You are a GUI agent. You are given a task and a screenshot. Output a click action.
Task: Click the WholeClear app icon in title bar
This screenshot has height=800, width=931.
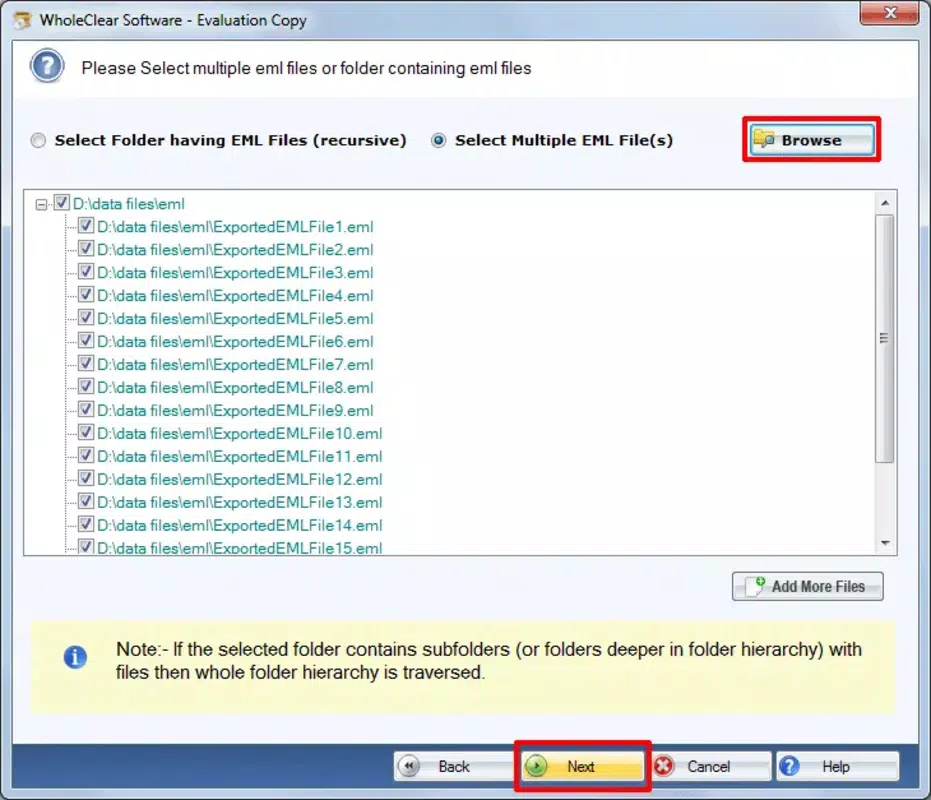click(x=23, y=20)
